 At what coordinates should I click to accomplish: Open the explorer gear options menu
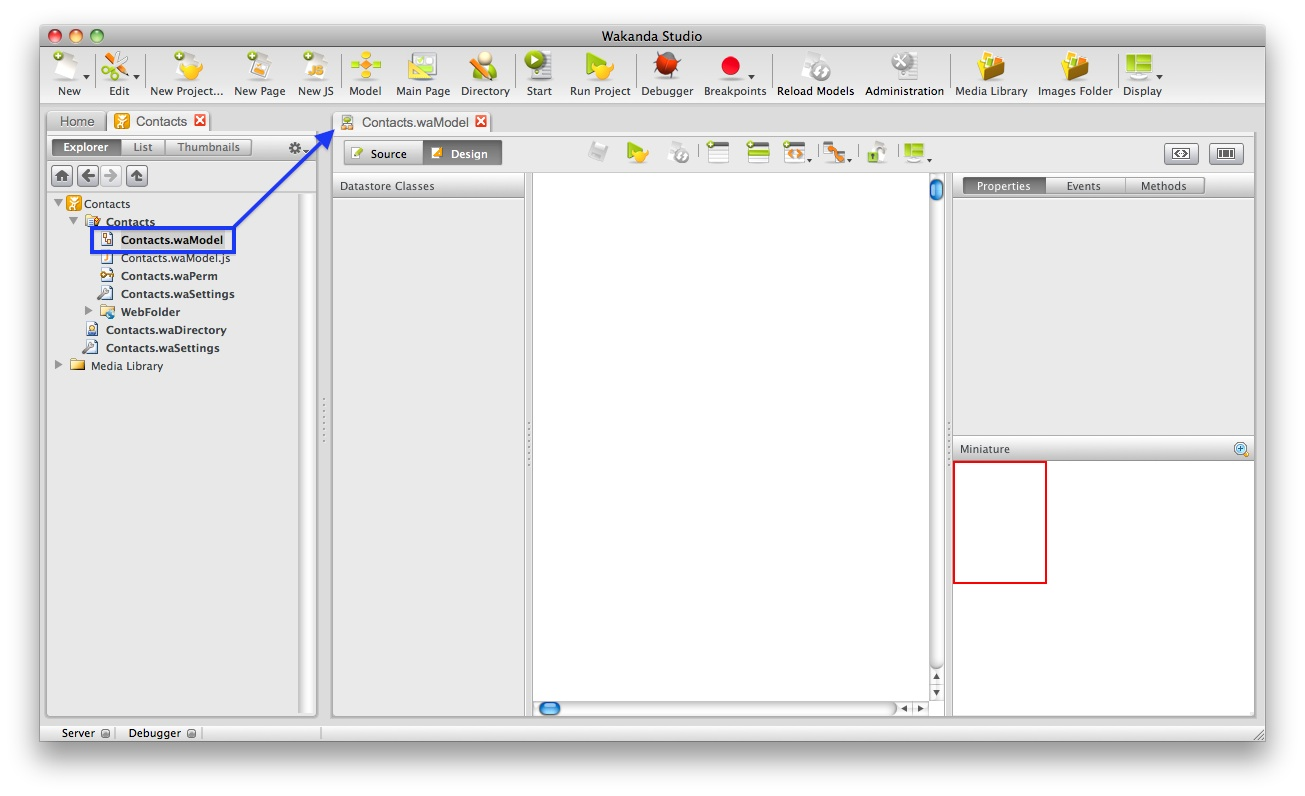click(298, 148)
